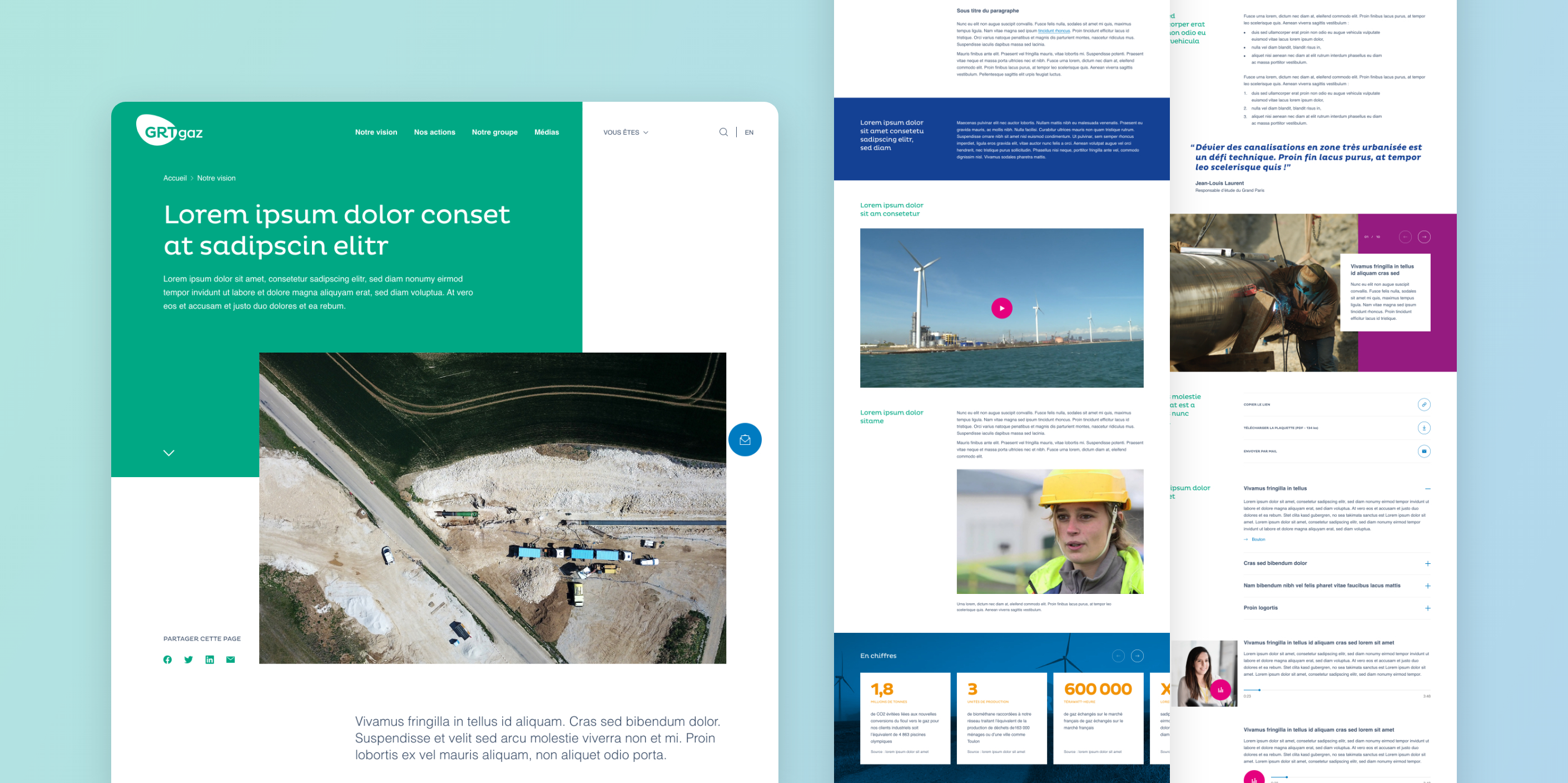This screenshot has height=783, width=1568.
Task: Click Accueil breadcrumb link
Action: click(175, 179)
